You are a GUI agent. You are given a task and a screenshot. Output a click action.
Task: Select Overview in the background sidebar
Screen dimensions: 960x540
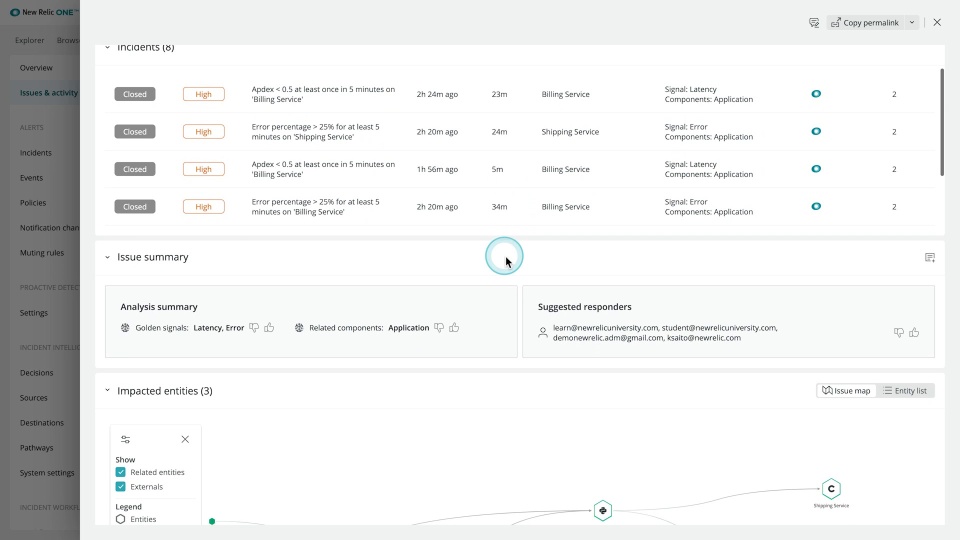pyautogui.click(x=36, y=68)
